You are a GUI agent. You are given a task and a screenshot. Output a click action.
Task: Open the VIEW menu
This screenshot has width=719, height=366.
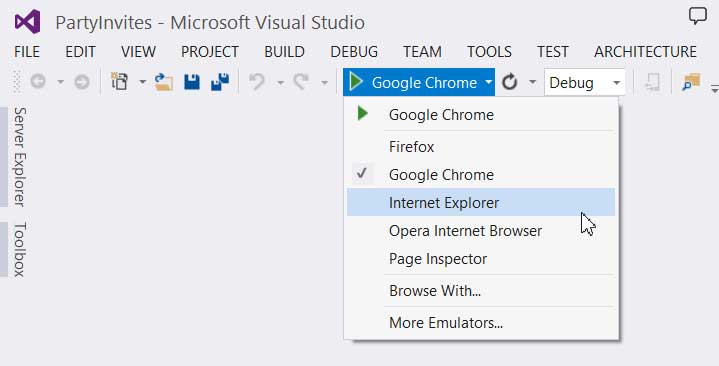click(x=138, y=52)
